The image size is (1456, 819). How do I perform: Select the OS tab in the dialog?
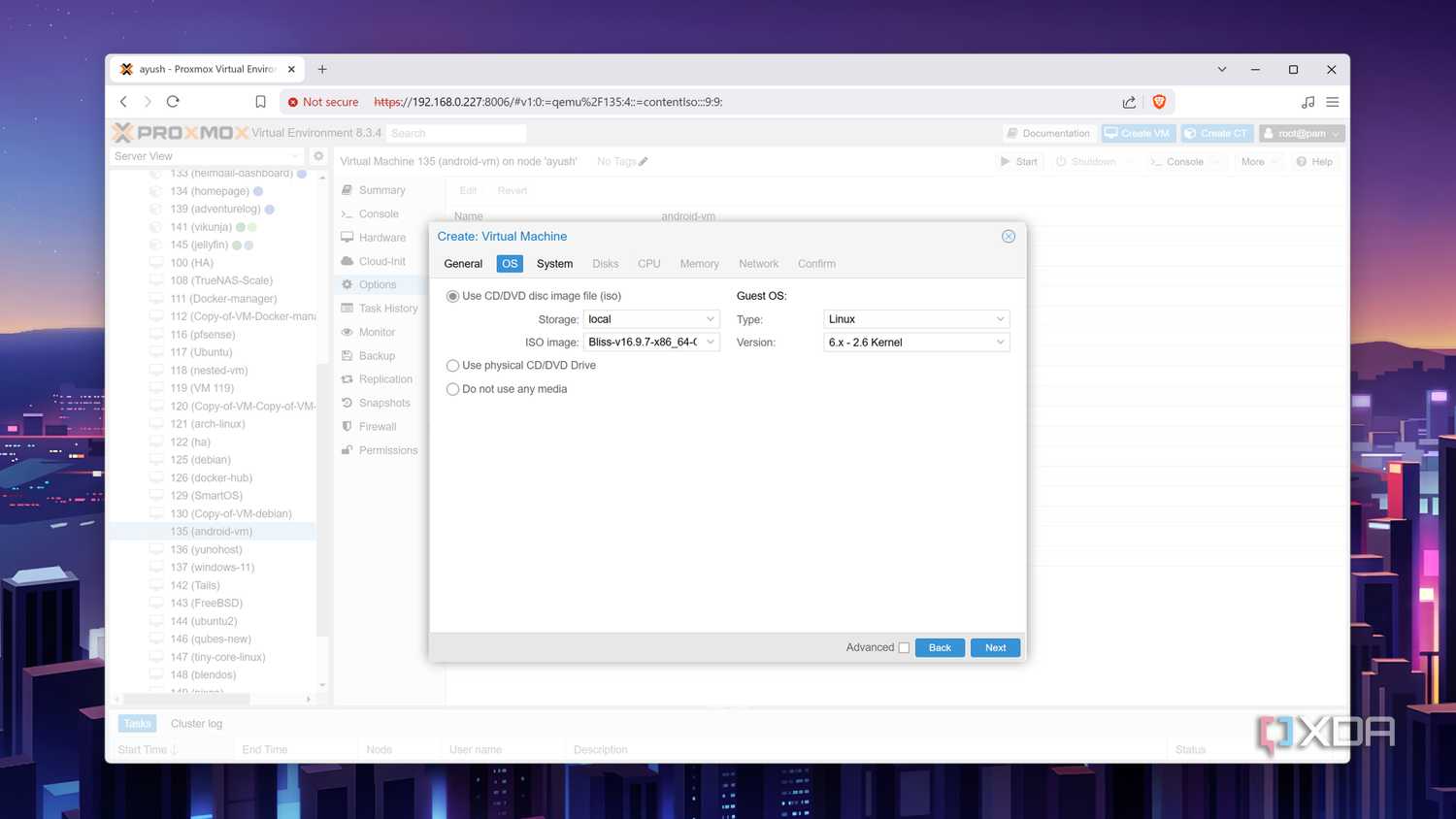click(510, 264)
